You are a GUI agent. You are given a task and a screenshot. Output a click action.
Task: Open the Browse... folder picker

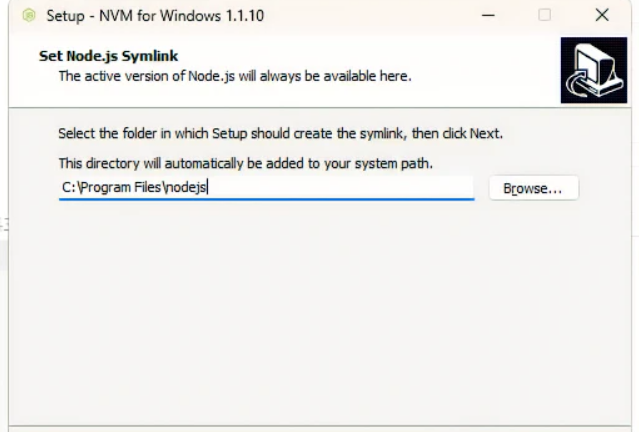[x=533, y=187]
